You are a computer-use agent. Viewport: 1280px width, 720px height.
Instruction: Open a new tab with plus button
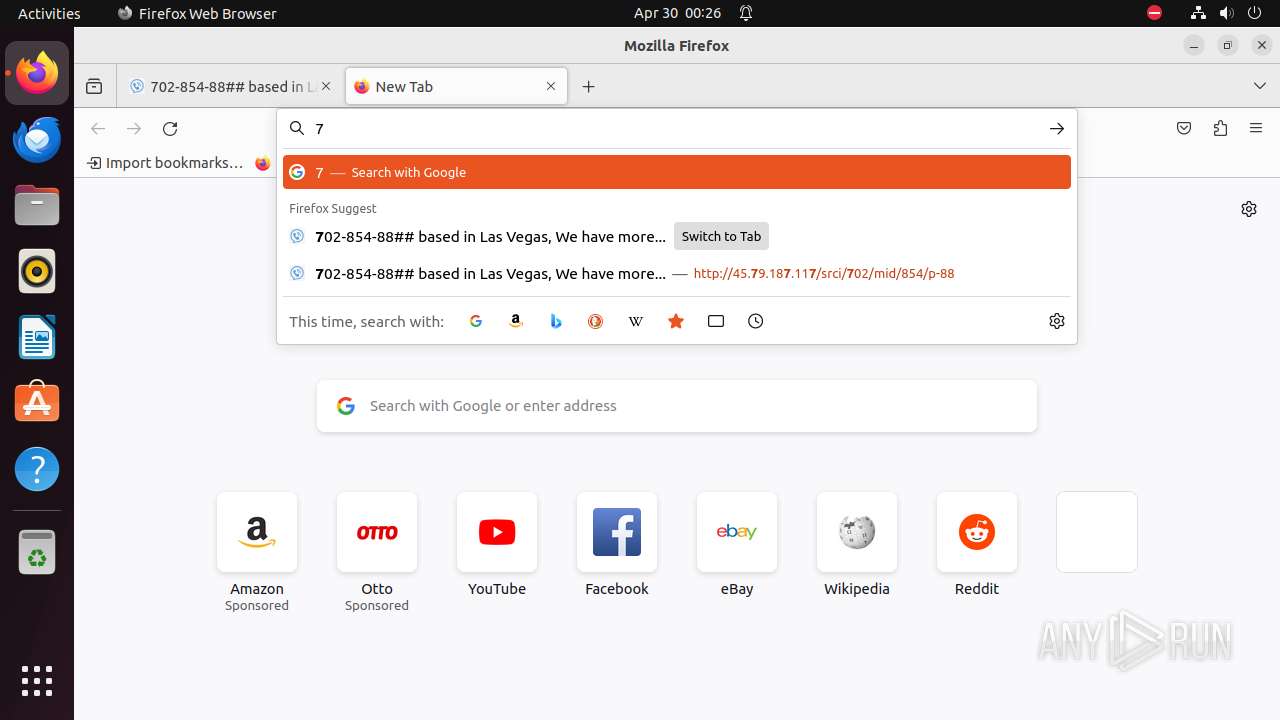[589, 87]
